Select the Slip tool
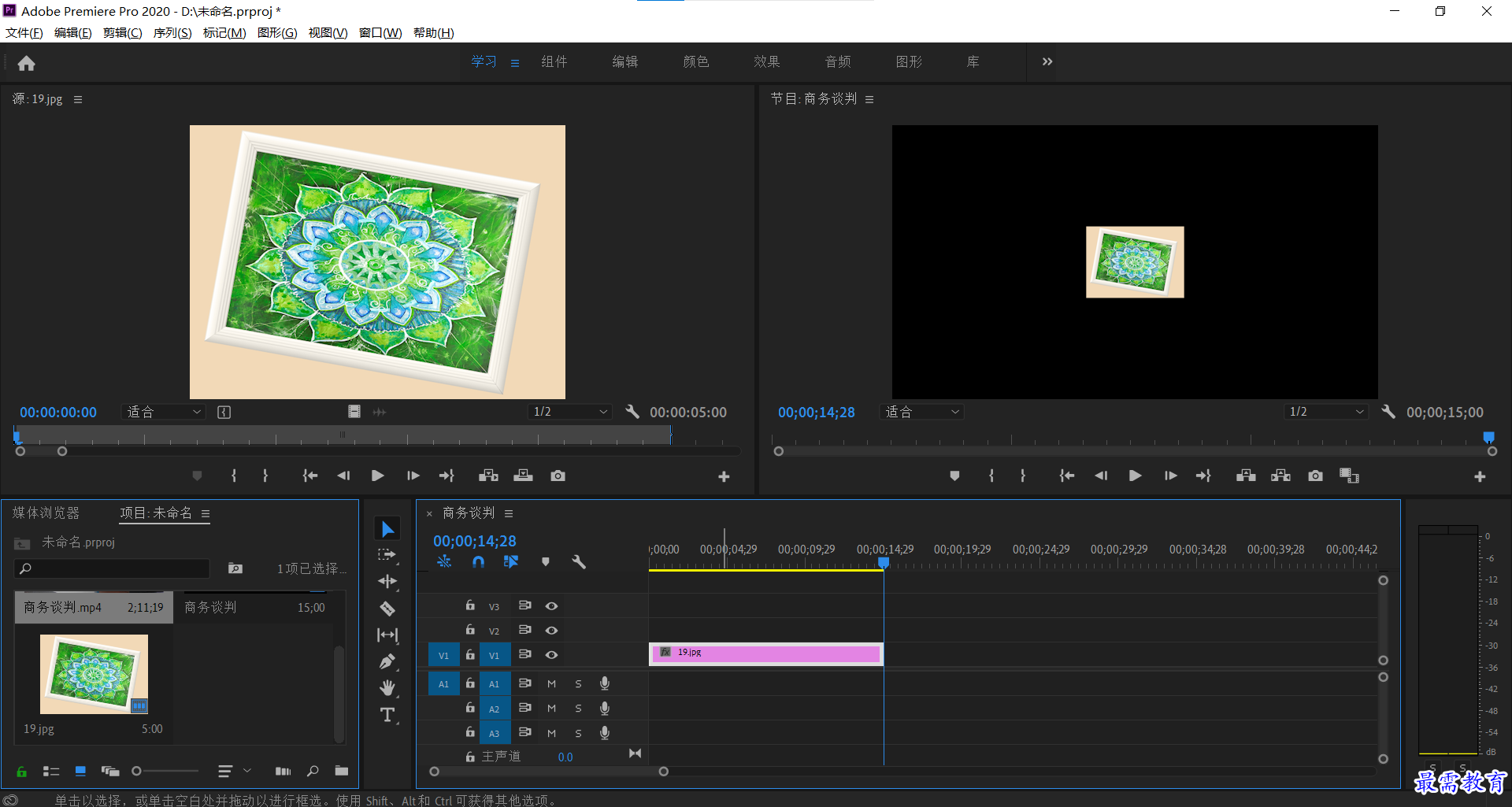Image resolution: width=1512 pixels, height=807 pixels. tap(387, 635)
